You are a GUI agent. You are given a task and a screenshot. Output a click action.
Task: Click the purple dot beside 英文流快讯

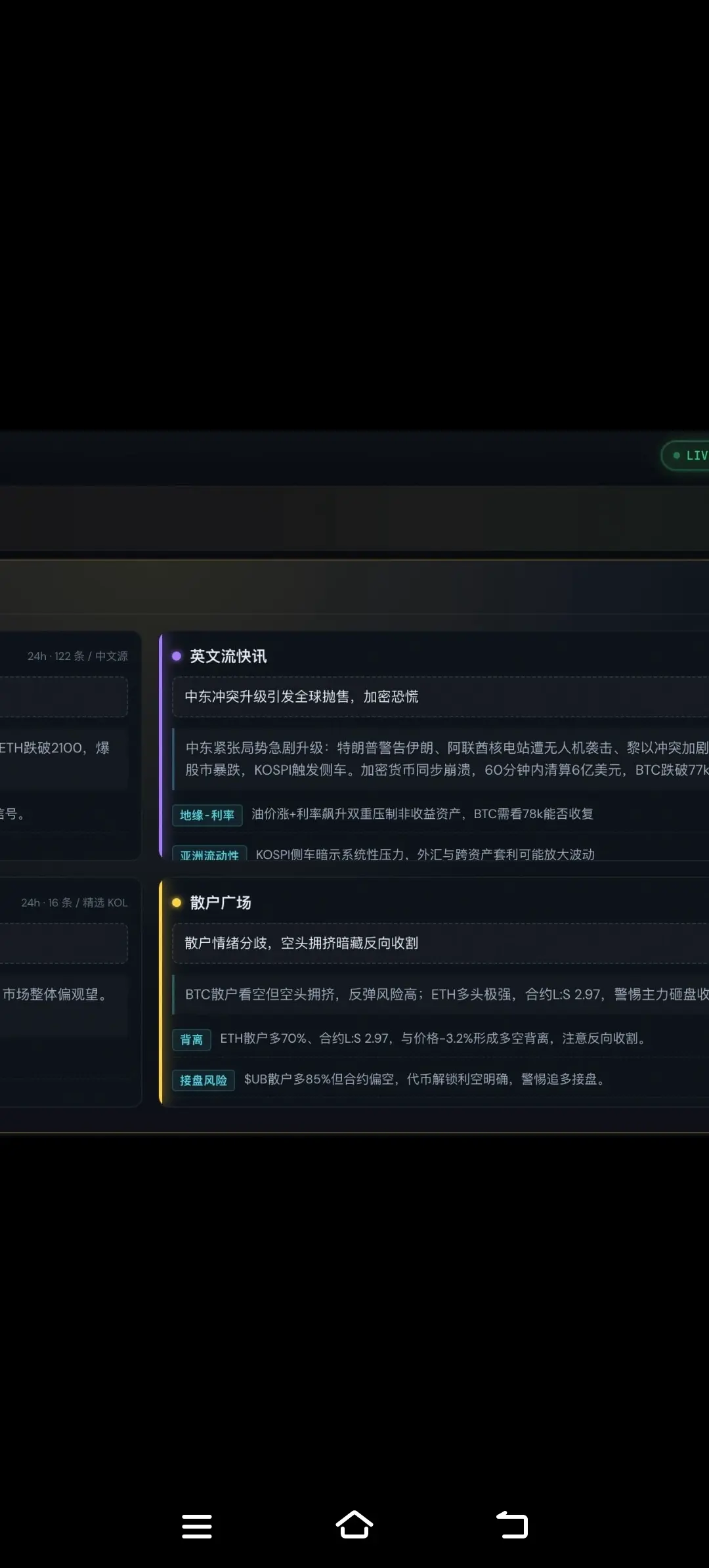pyautogui.click(x=177, y=656)
